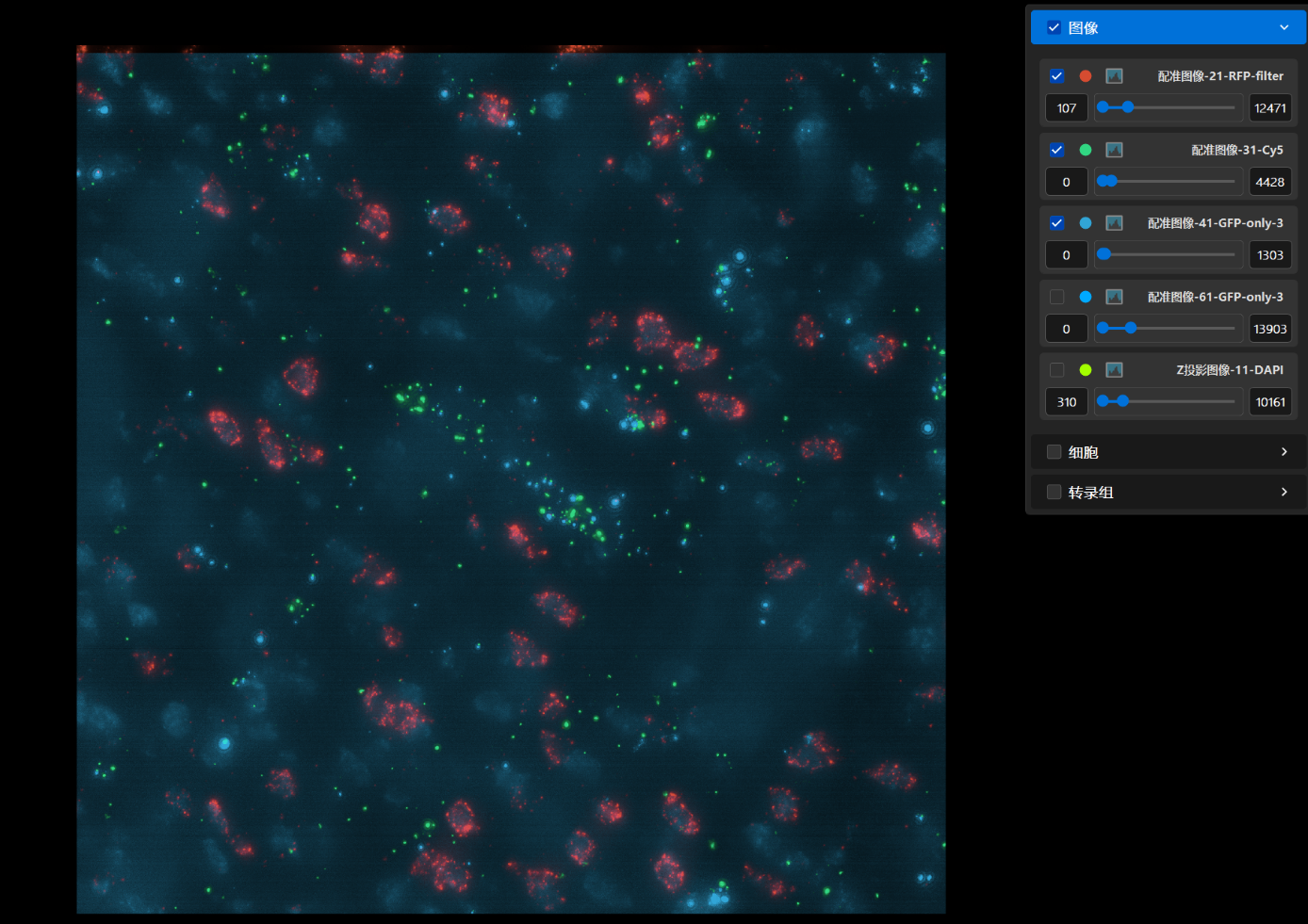Click histogram icon for 配准图像-41-GFP-only-3
The width and height of the screenshot is (1308, 924).
coord(1114,223)
